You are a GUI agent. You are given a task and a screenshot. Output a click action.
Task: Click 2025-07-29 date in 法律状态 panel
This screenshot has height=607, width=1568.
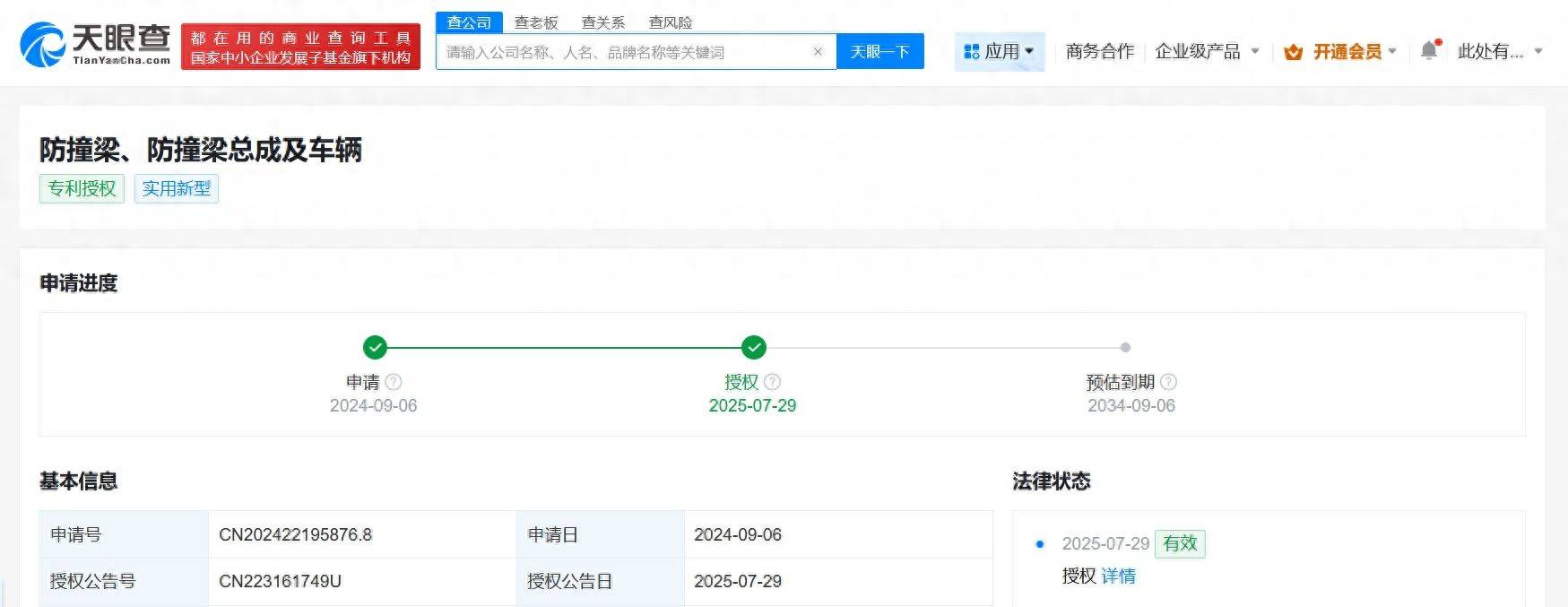click(1105, 543)
